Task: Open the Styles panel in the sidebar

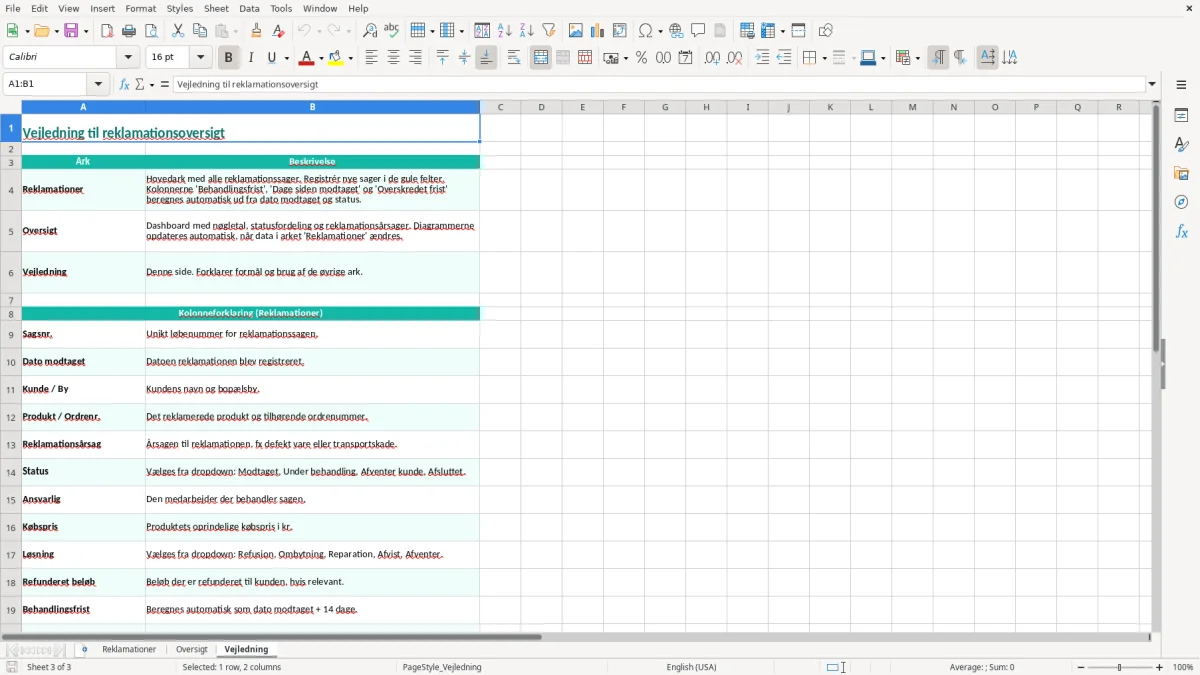Action: [x=1181, y=145]
